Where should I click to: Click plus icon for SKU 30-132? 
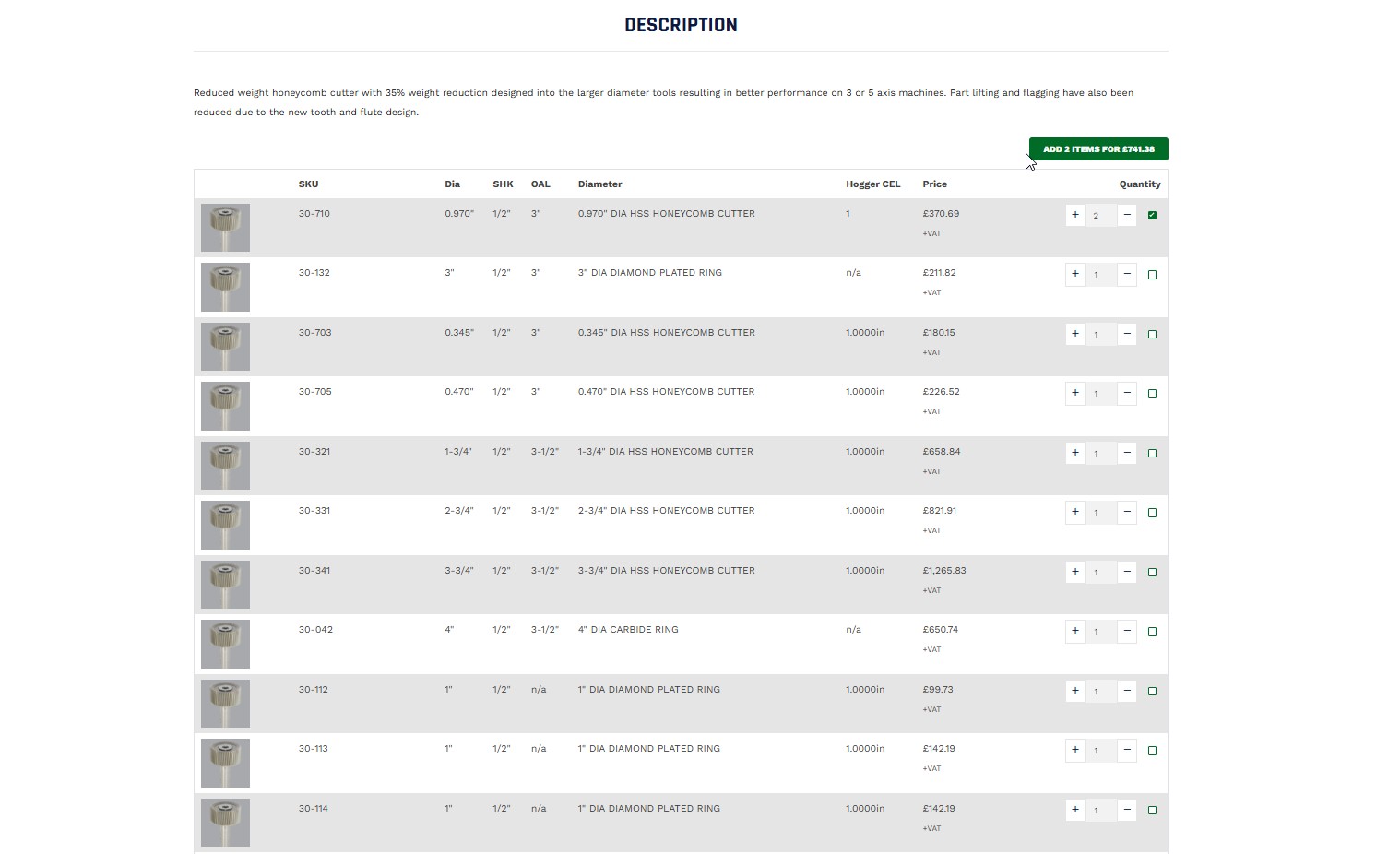pos(1074,274)
